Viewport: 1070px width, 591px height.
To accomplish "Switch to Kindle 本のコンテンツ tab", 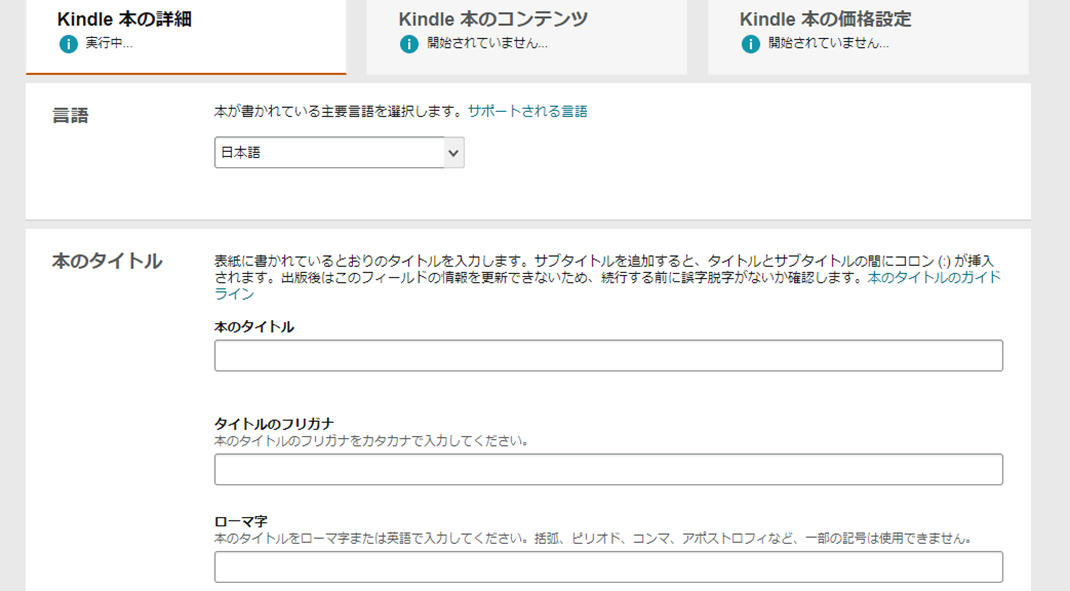I will pos(526,36).
